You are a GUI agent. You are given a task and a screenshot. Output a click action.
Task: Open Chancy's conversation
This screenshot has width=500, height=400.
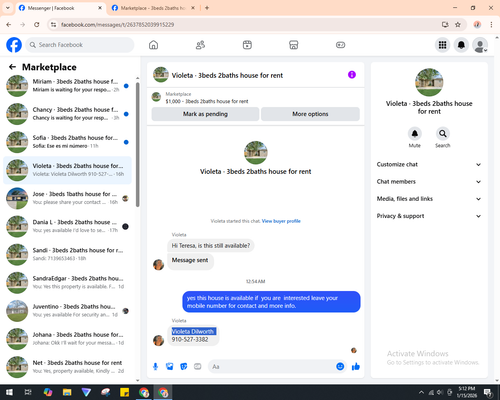(68, 114)
